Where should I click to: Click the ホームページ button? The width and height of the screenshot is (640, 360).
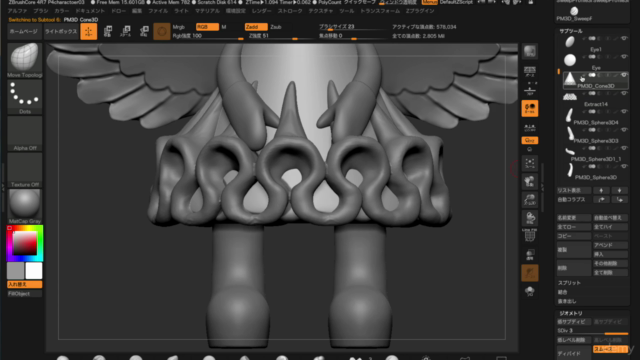(x=24, y=31)
